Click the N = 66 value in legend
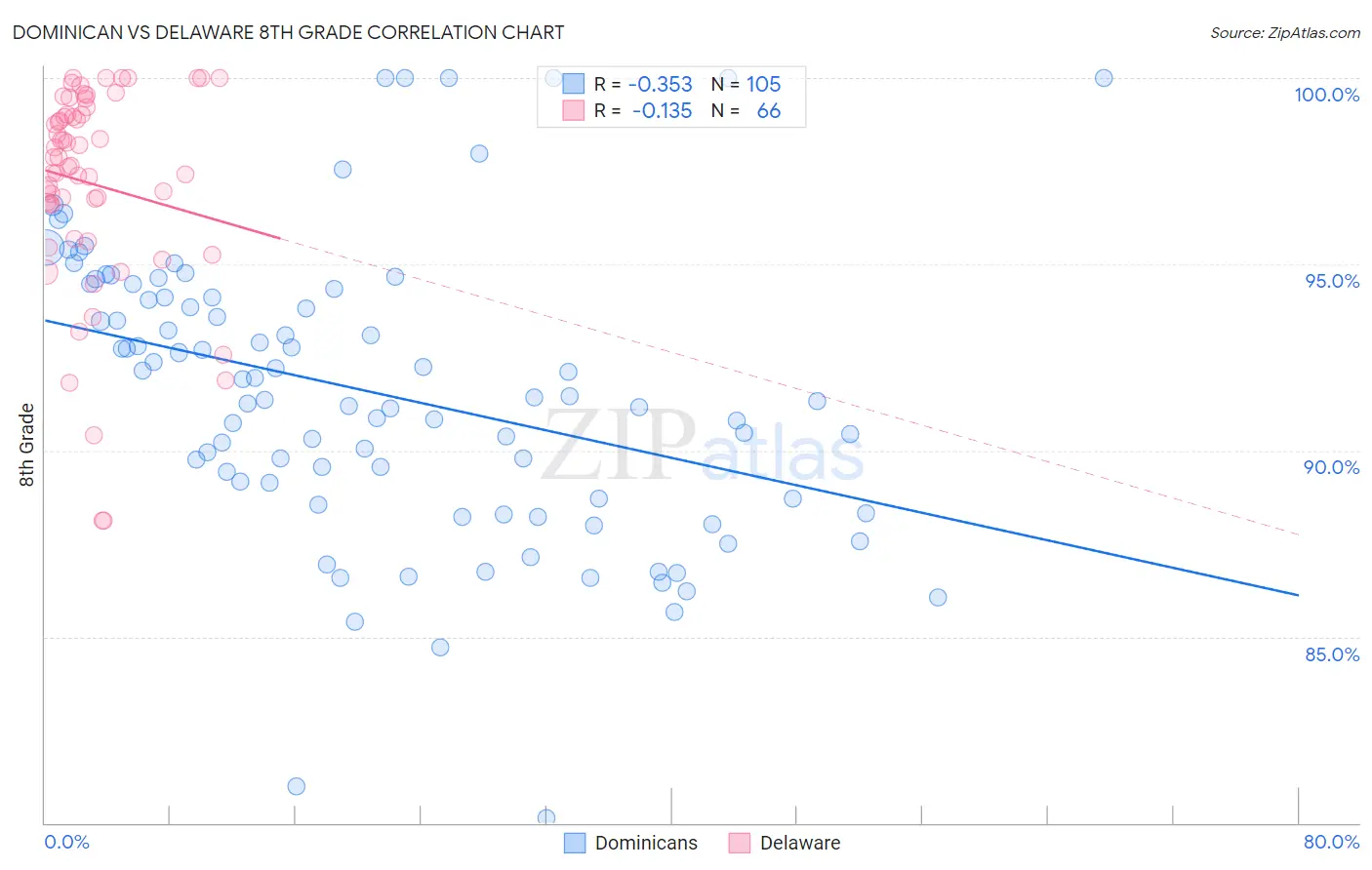1372x870 pixels. point(747,110)
